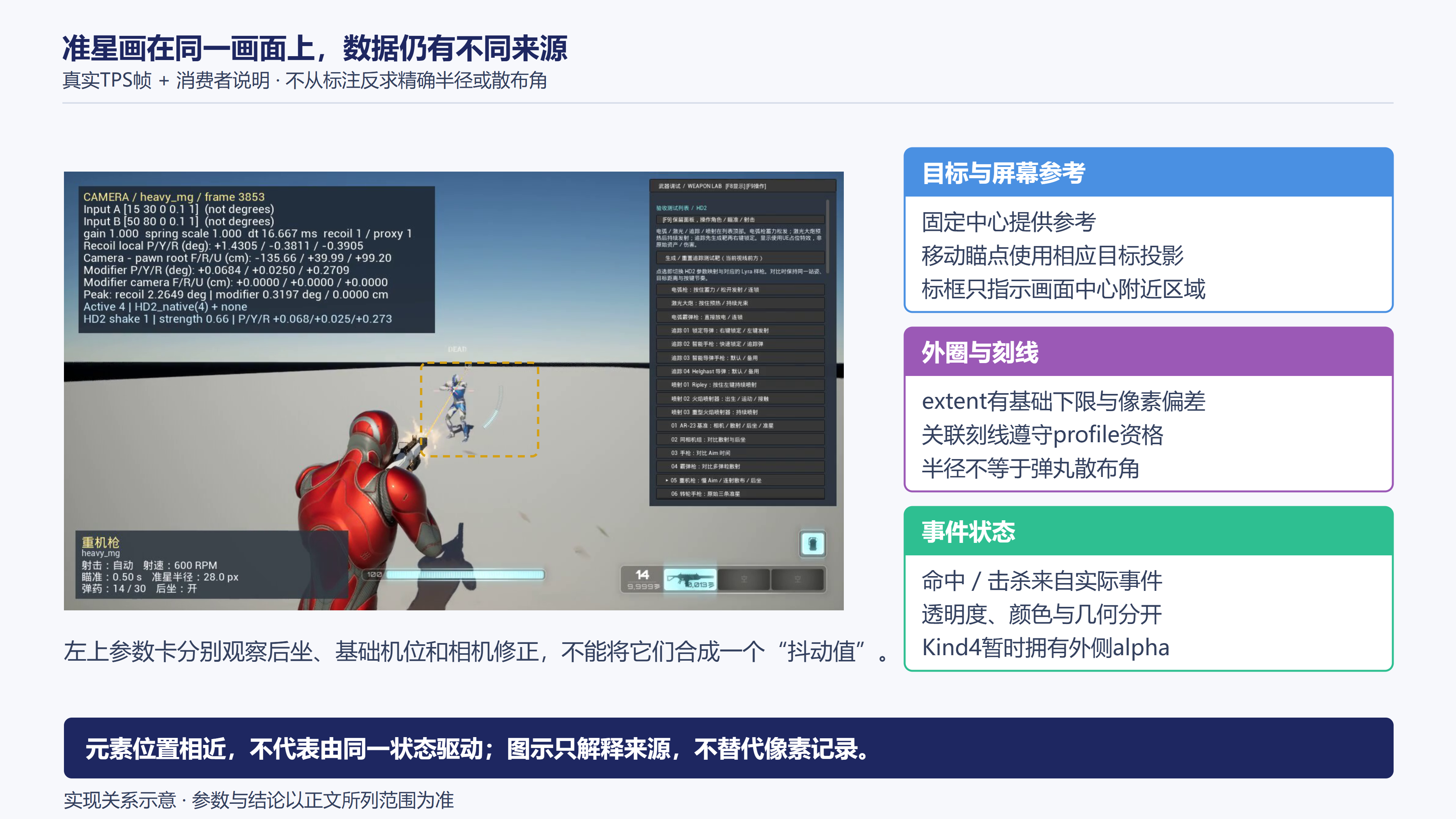This screenshot has width=1456, height=819.
Task: Select the highlighted machine gun weapon slot
Action: 689,580
